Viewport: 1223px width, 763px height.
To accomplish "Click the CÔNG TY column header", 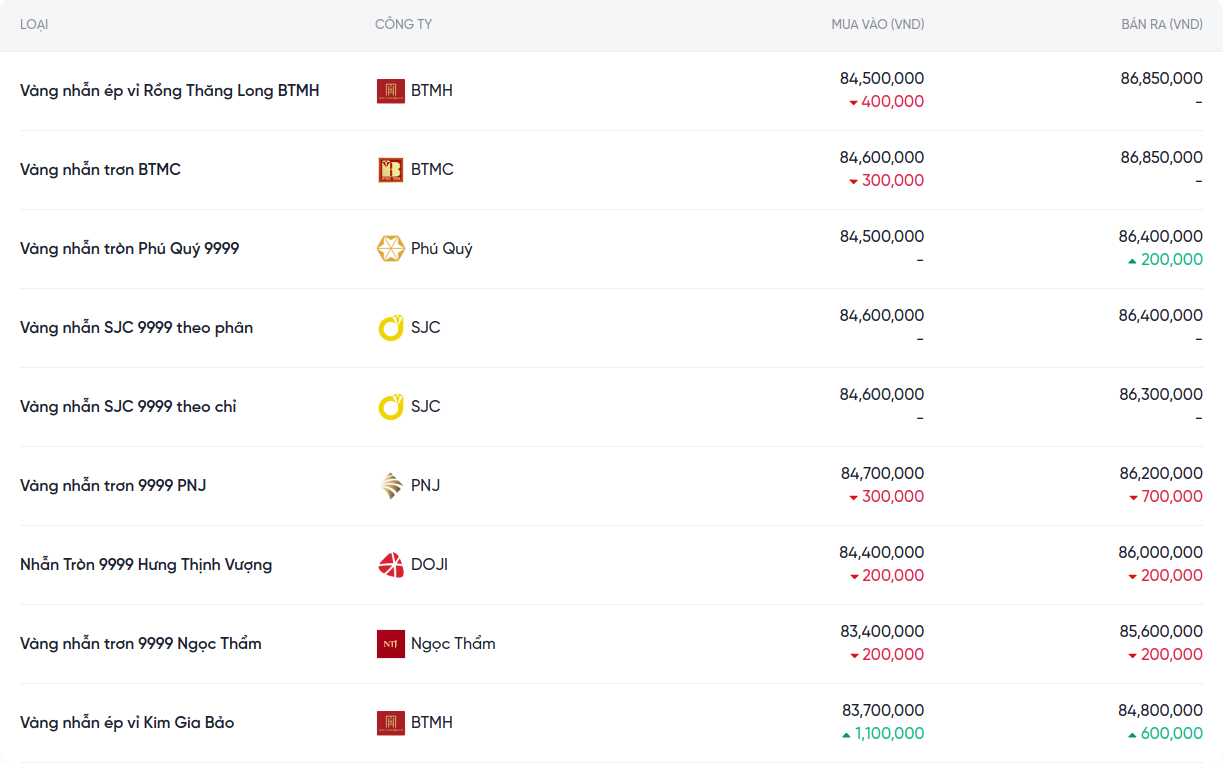I will tap(403, 24).
